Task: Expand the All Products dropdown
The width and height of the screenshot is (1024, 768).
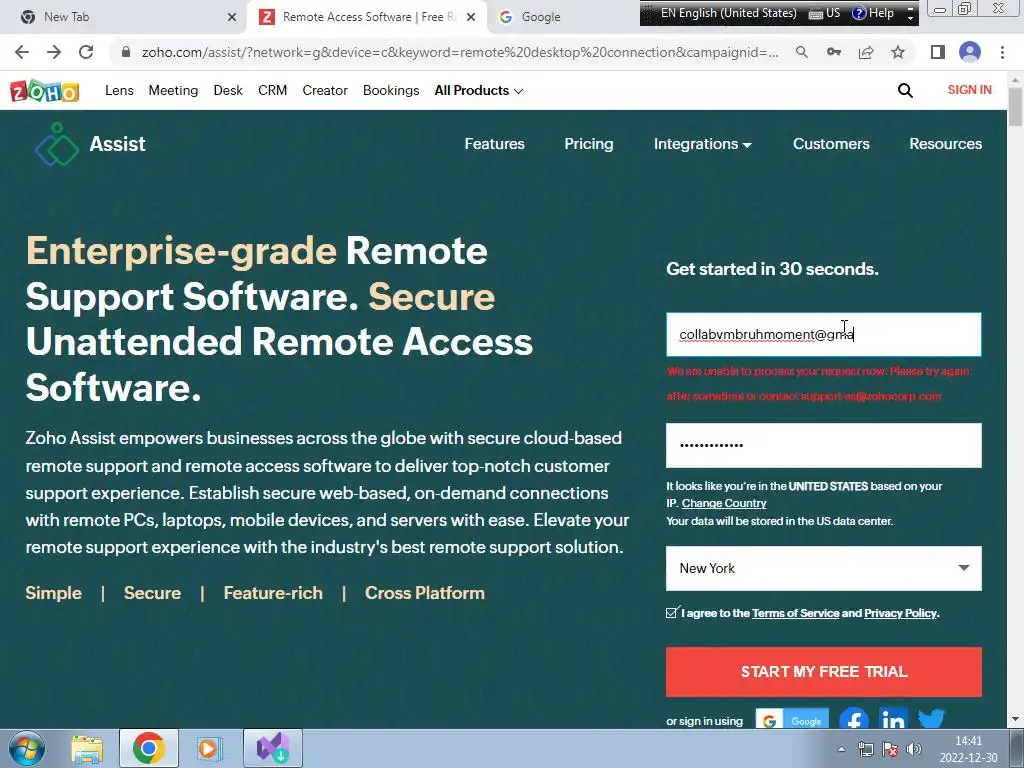Action: [x=479, y=91]
